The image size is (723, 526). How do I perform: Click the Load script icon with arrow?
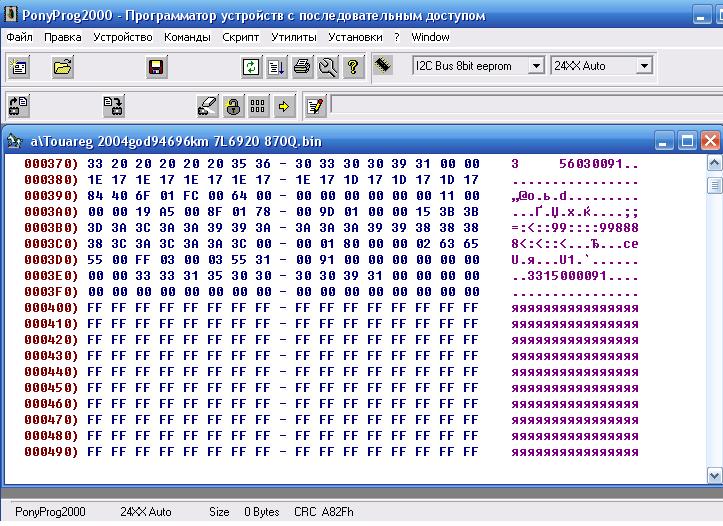[x=277, y=67]
